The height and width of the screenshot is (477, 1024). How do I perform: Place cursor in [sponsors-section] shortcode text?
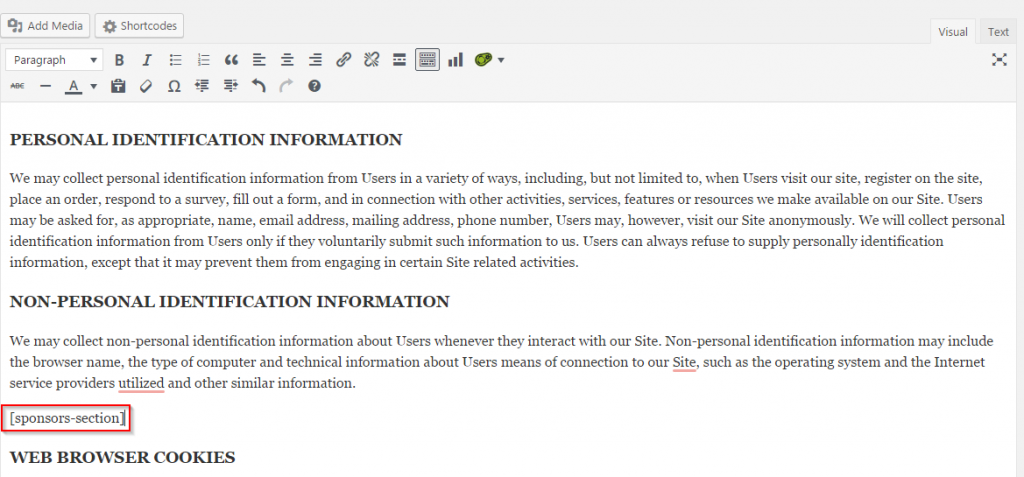pos(67,418)
